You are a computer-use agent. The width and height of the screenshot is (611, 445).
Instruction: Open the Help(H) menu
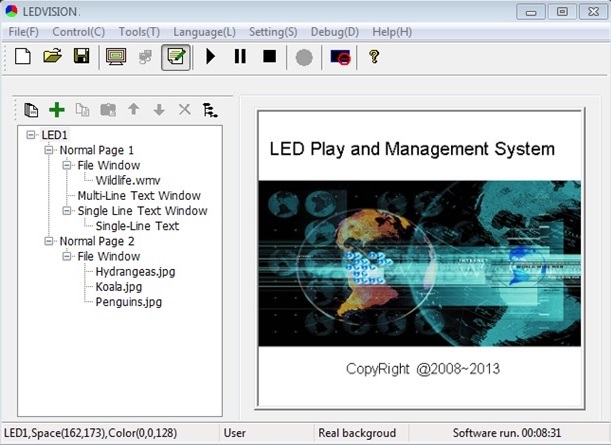pos(392,32)
